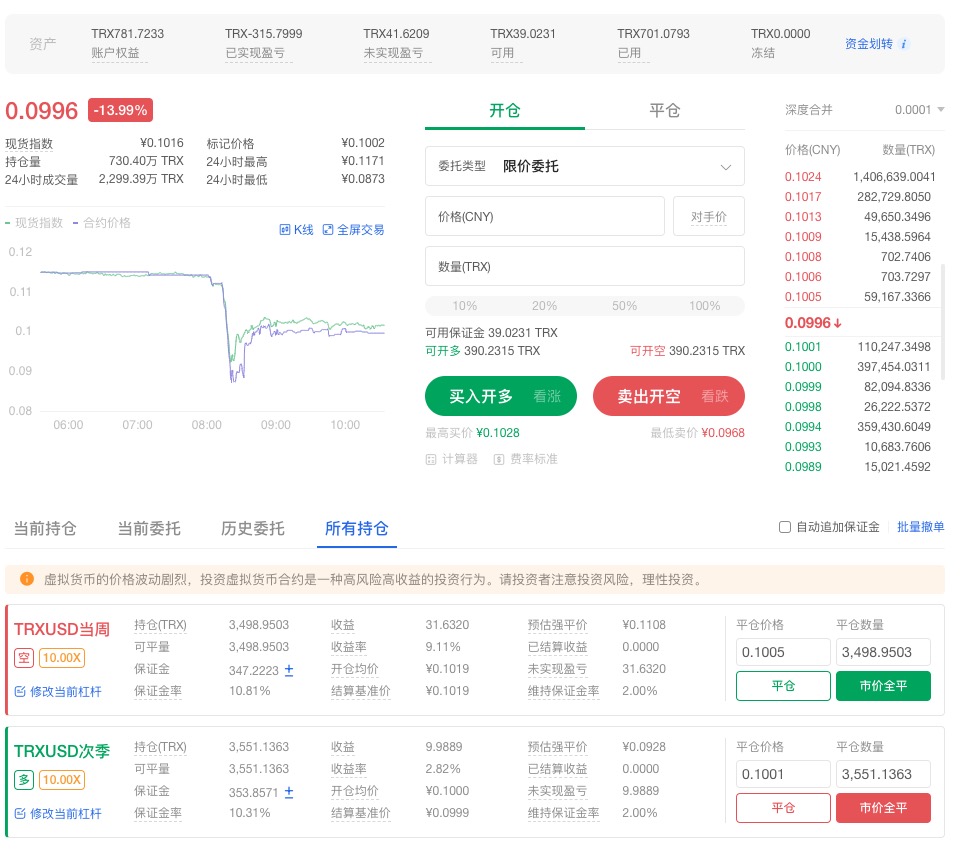Screen dimensions: 975x855
Task: Switch to the 平仓 tab
Action: coord(665,111)
